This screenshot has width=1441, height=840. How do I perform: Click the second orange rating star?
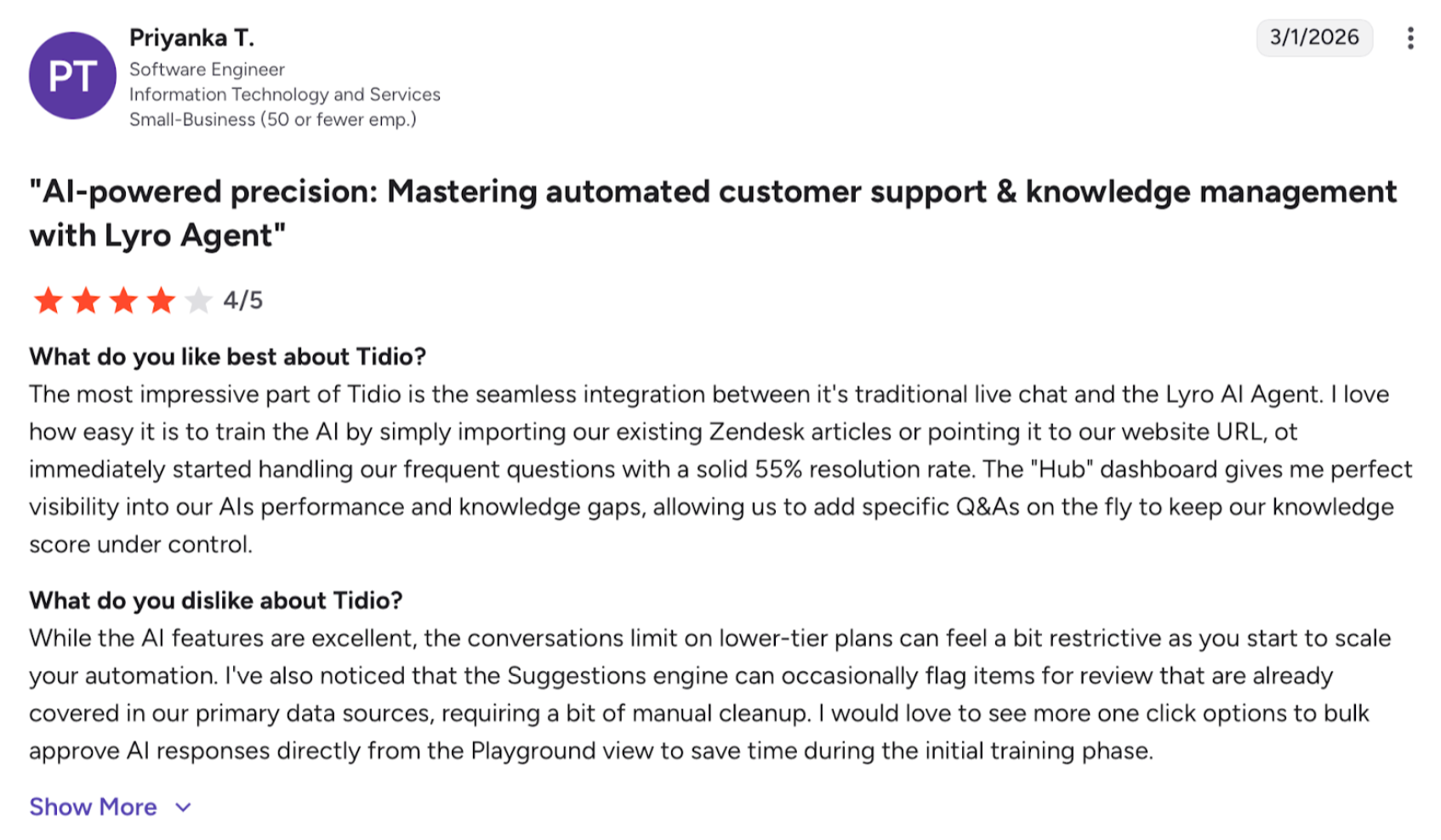(86, 300)
